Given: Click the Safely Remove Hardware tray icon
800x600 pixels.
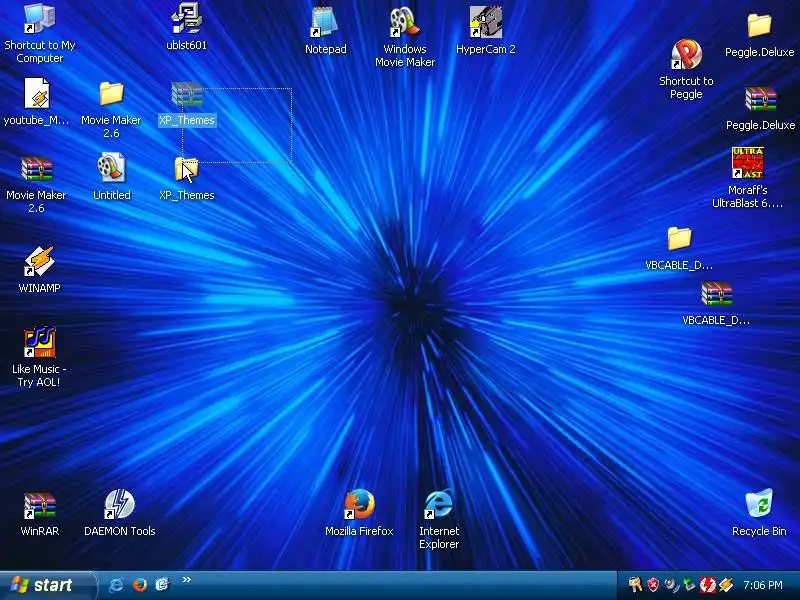Looking at the screenshot, I should point(689,585).
